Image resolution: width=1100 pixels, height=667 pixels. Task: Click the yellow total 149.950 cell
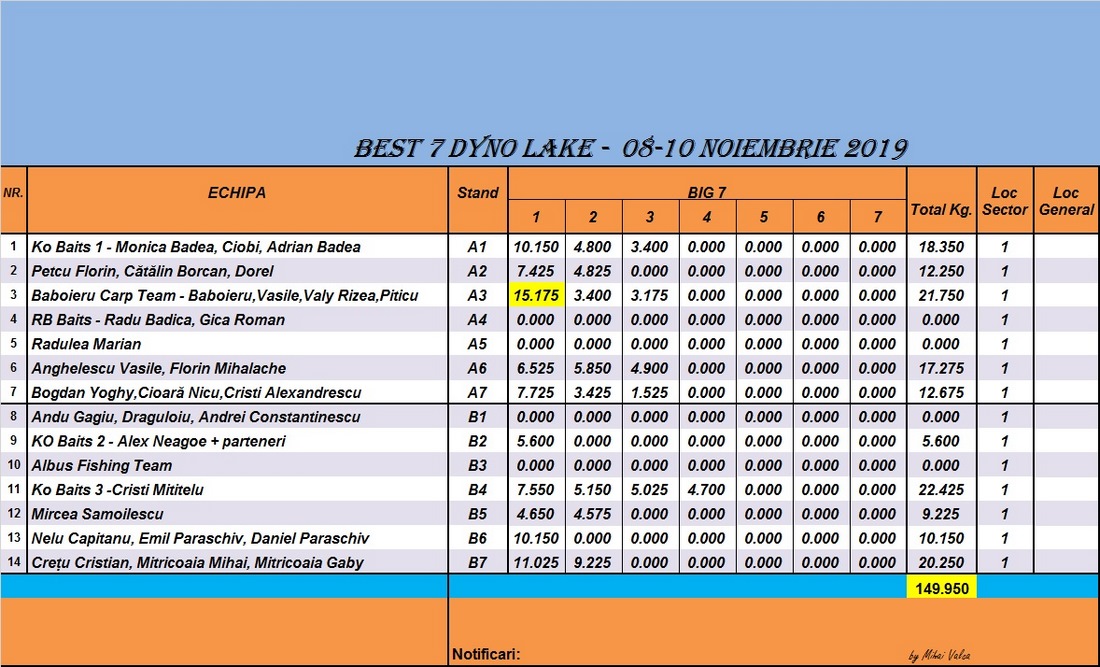(x=941, y=588)
